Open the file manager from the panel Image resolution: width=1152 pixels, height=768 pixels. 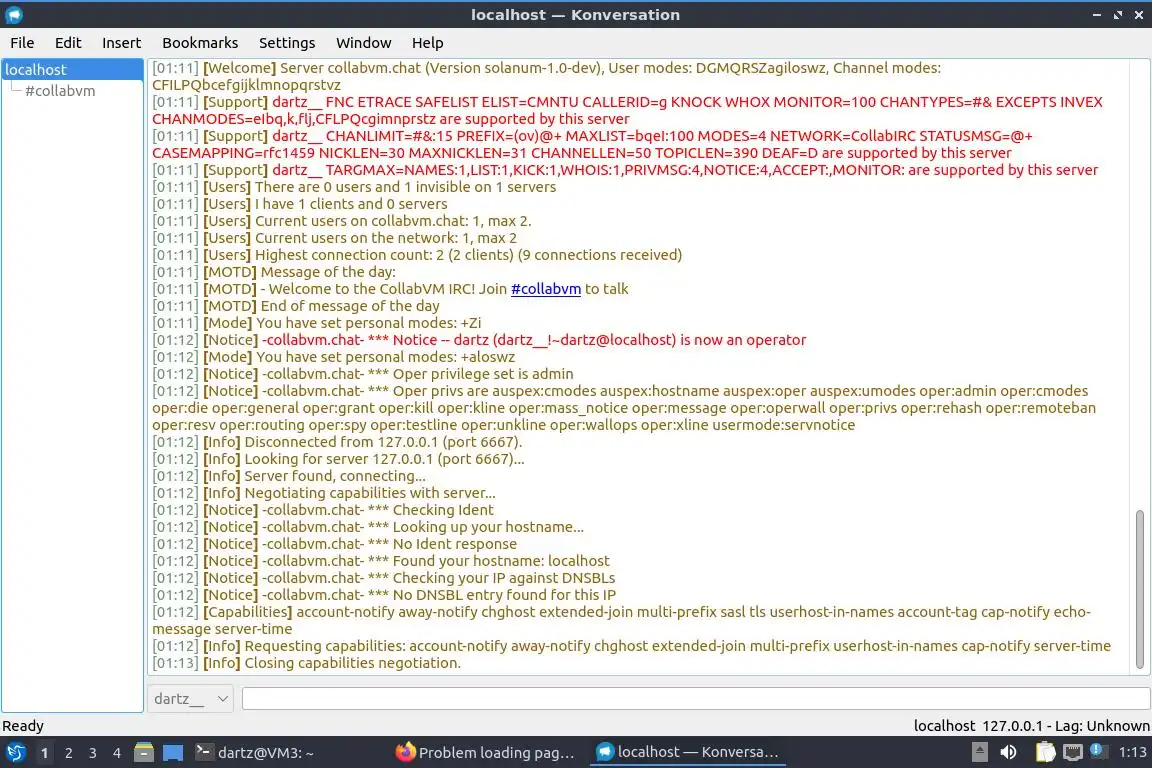pyautogui.click(x=144, y=753)
